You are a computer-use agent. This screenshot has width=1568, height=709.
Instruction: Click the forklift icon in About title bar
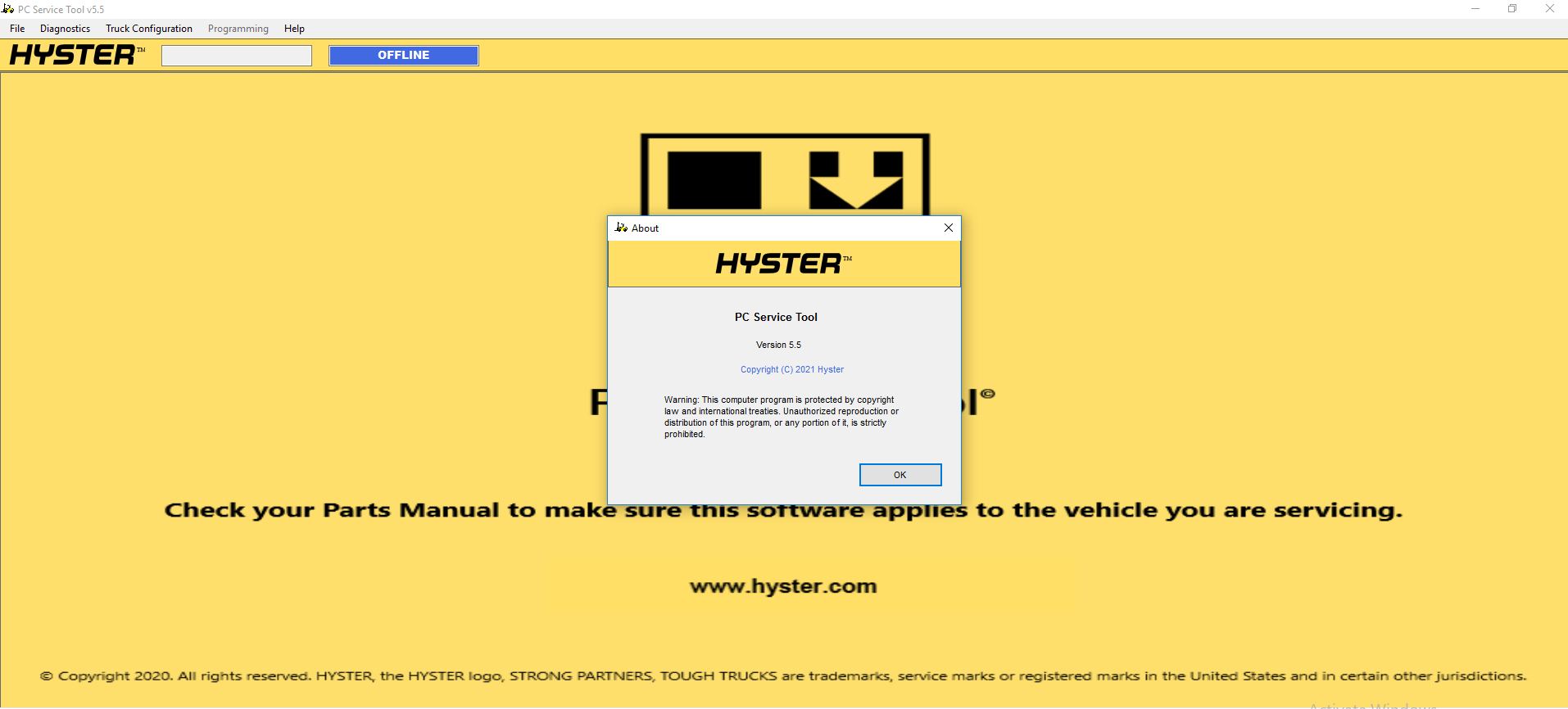pyautogui.click(x=621, y=228)
